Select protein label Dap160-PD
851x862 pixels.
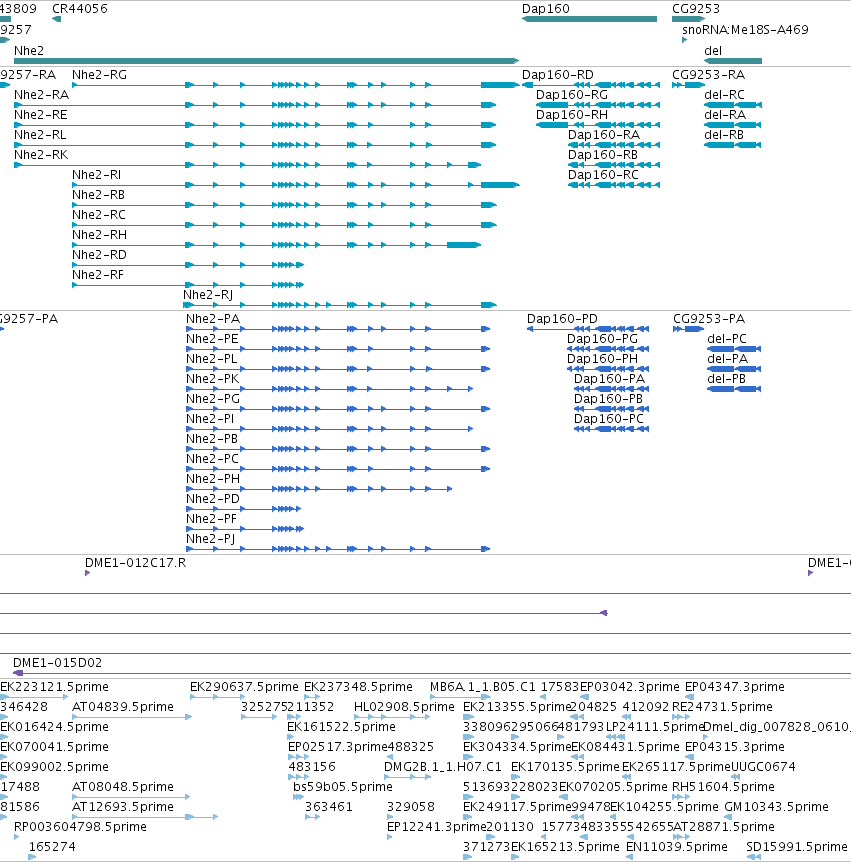562,319
